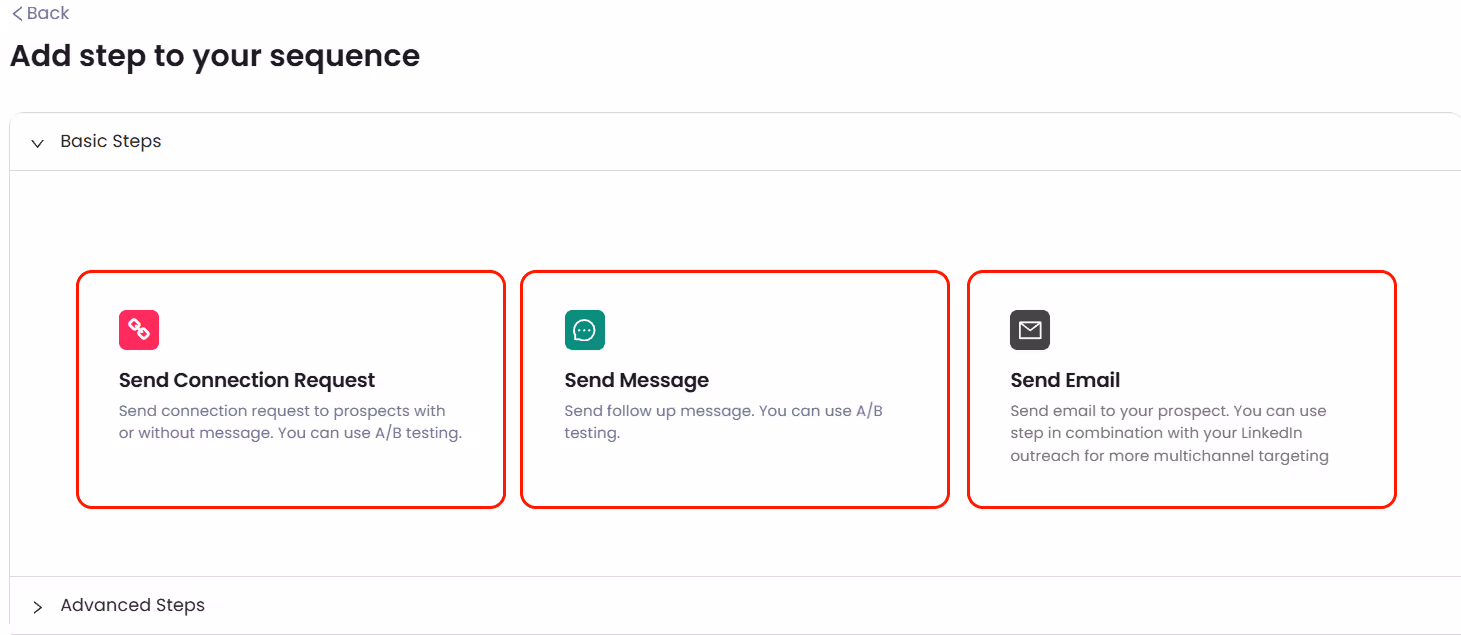Select the Basic Steps header
The height and width of the screenshot is (635, 1461).
click(110, 141)
